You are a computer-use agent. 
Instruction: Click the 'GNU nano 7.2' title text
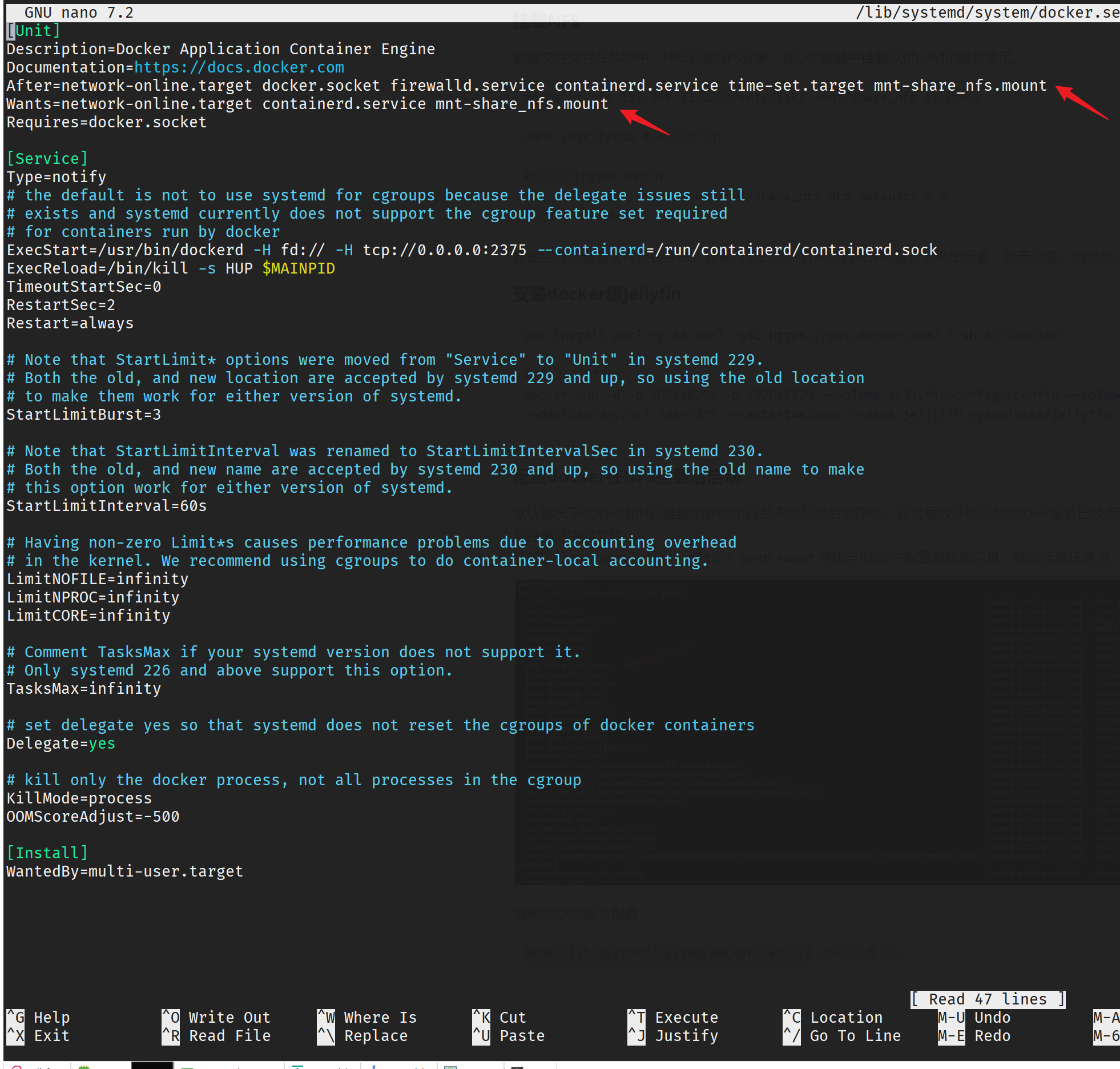pyautogui.click(x=79, y=13)
